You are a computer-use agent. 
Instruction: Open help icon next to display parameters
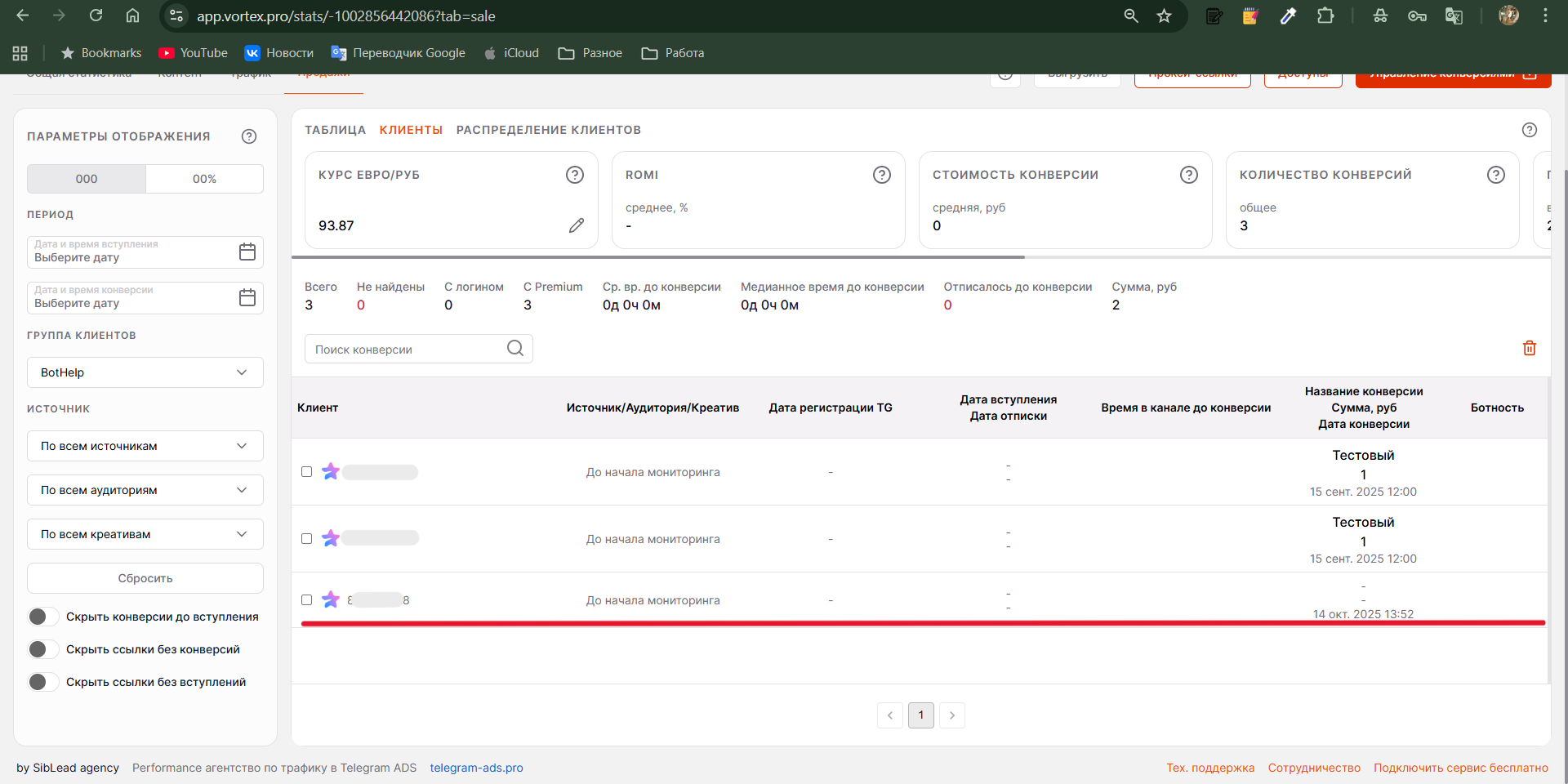click(249, 136)
